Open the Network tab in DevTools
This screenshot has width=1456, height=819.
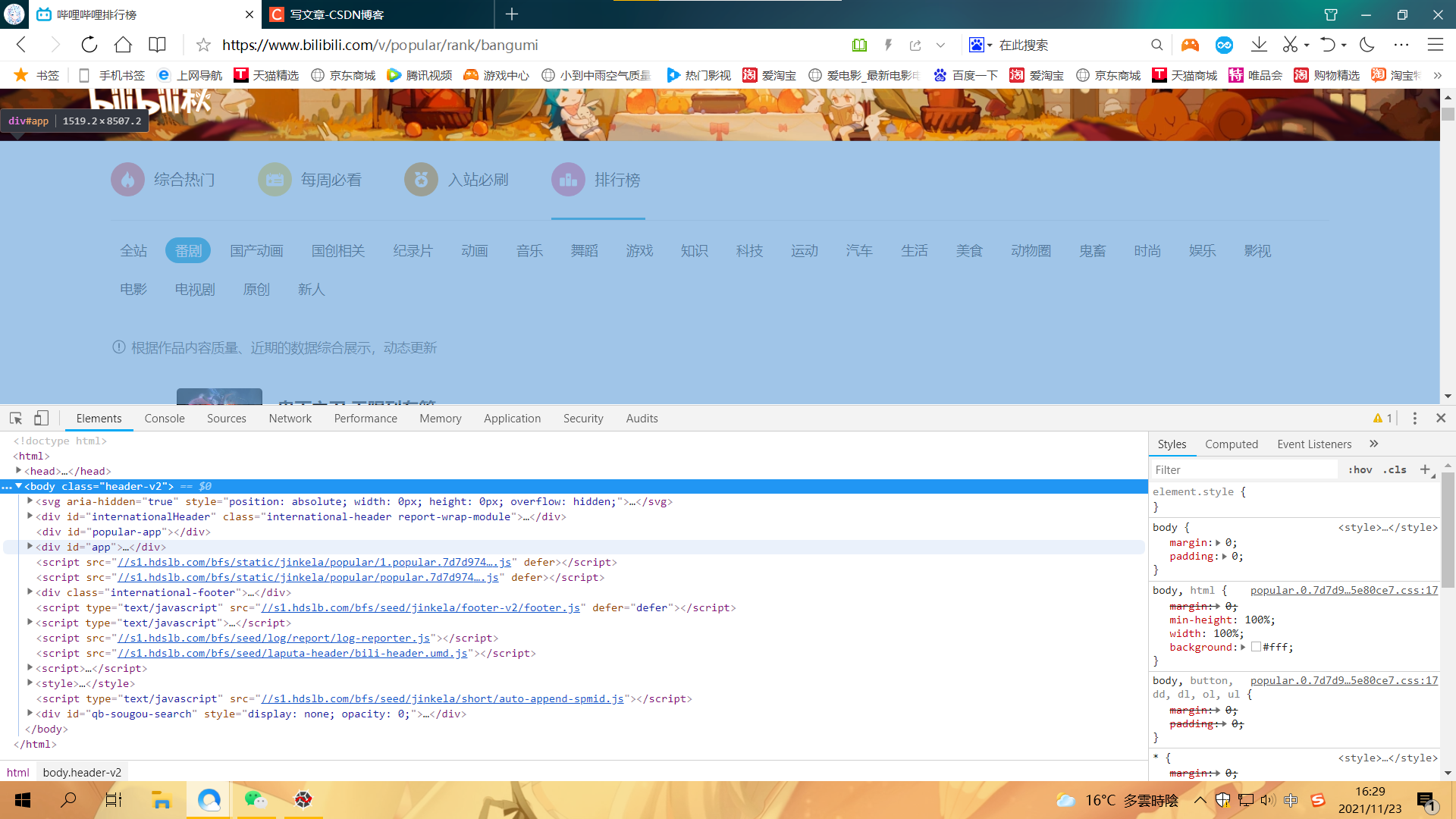click(x=290, y=418)
